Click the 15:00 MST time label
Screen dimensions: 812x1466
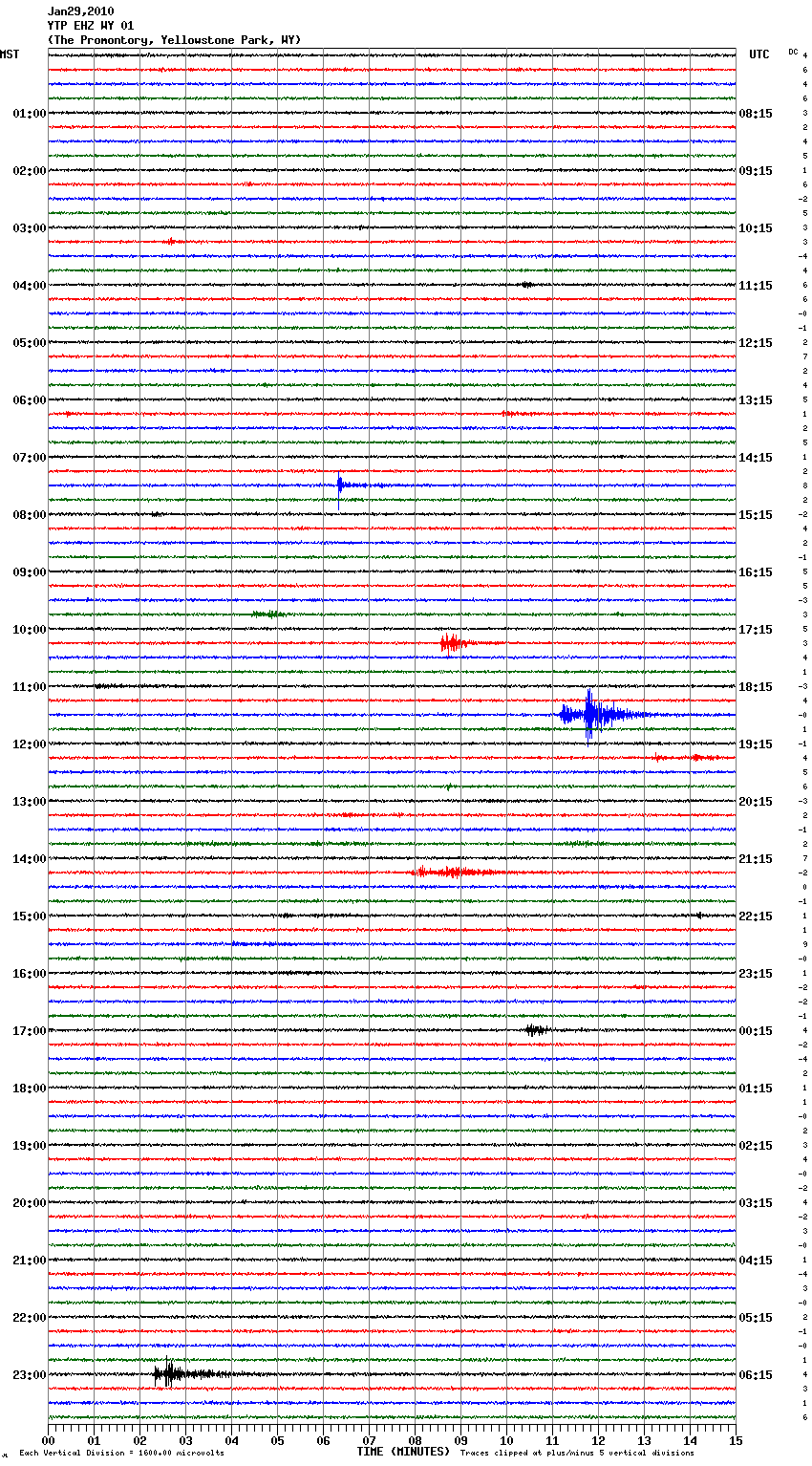coord(30,916)
